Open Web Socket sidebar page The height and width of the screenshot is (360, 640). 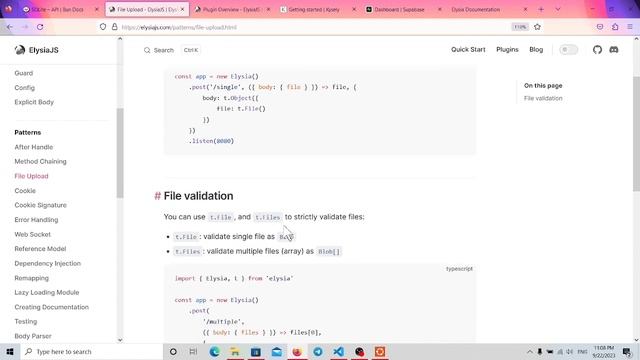click(32, 234)
